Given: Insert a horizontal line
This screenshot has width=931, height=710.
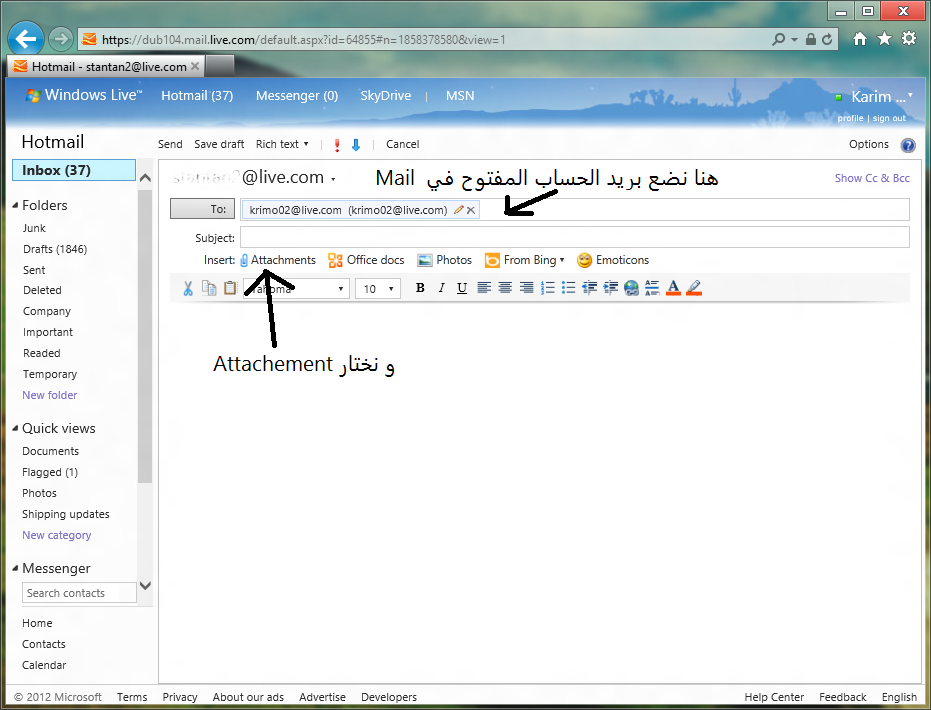Looking at the screenshot, I should coord(652,288).
